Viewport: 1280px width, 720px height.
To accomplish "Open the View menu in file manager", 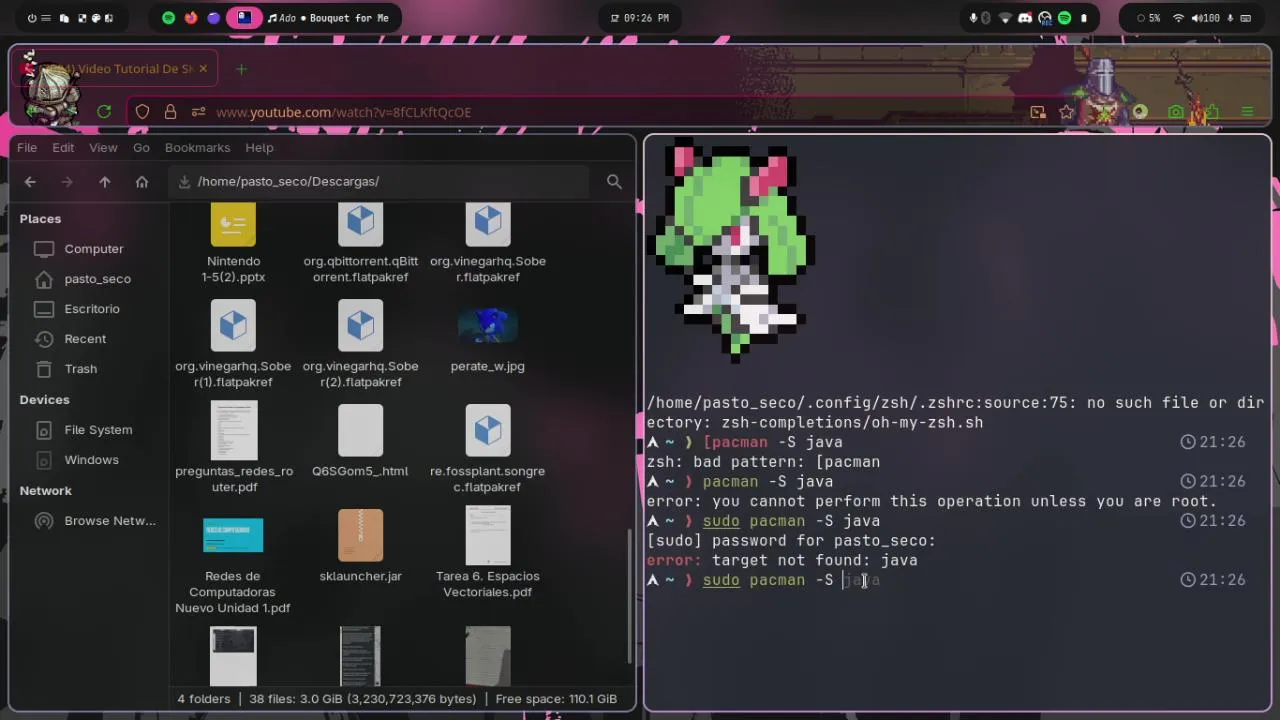I will tap(103, 147).
